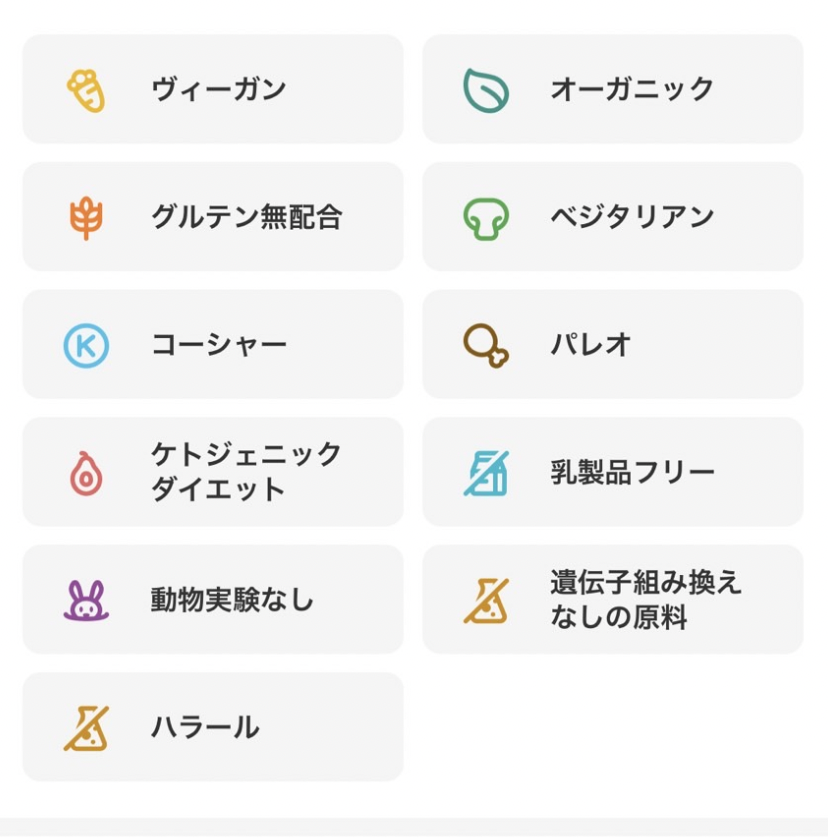828x838 pixels.
Task: Click the wheat icon for グルテン無配合
Action: [x=86, y=218]
